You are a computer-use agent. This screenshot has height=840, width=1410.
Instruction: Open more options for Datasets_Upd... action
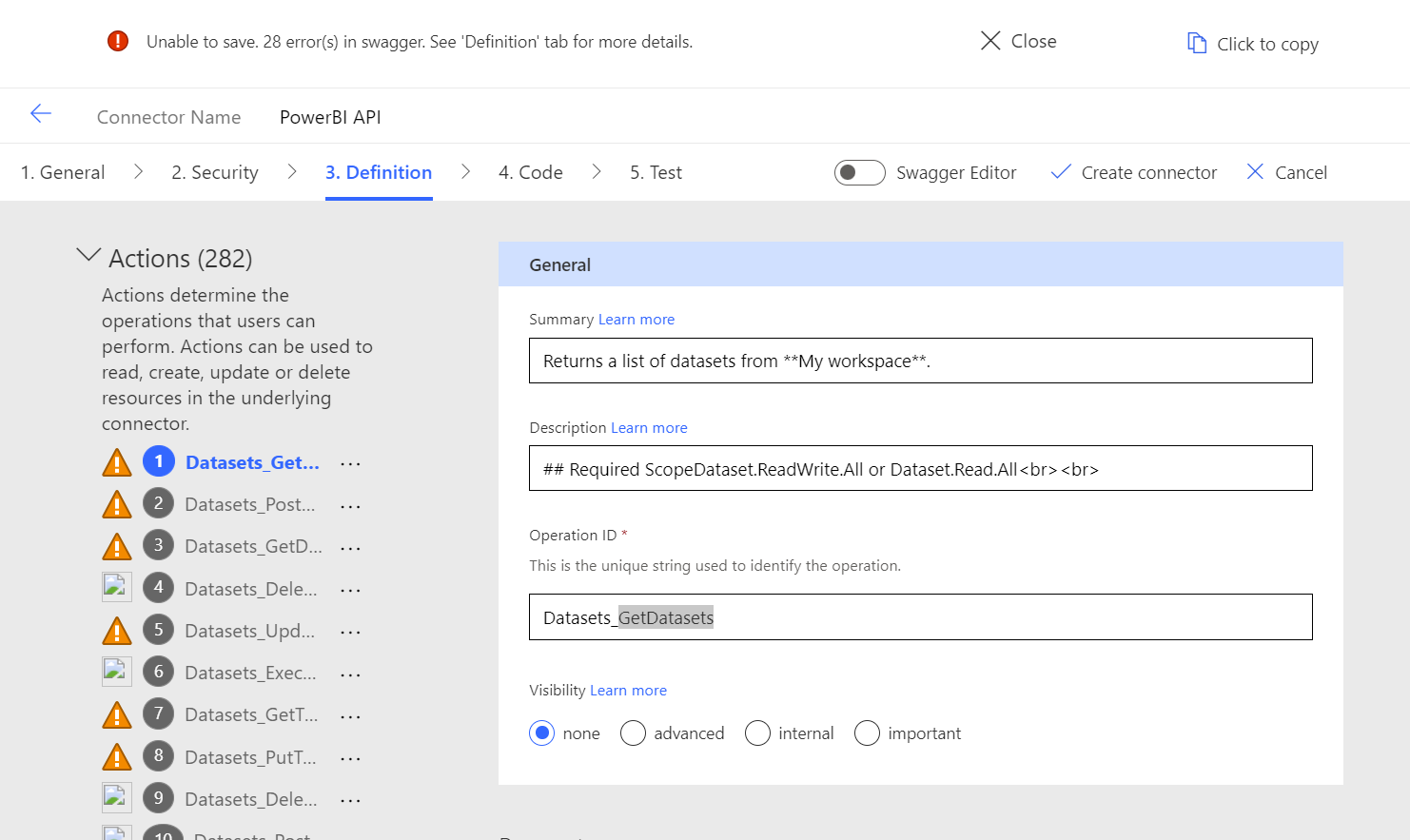(x=351, y=633)
